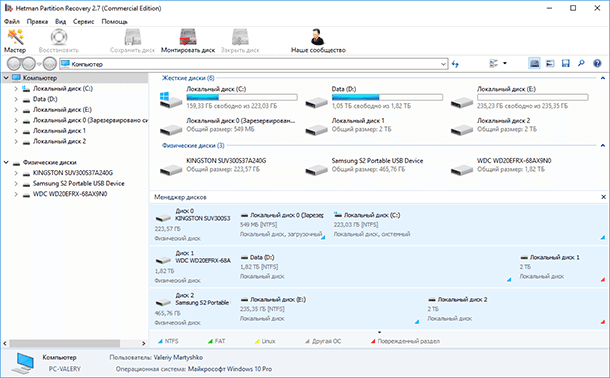Select Локальный диск 0 reserved tree item
Image resolution: width=610 pixels, height=378 pixels.
90,120
